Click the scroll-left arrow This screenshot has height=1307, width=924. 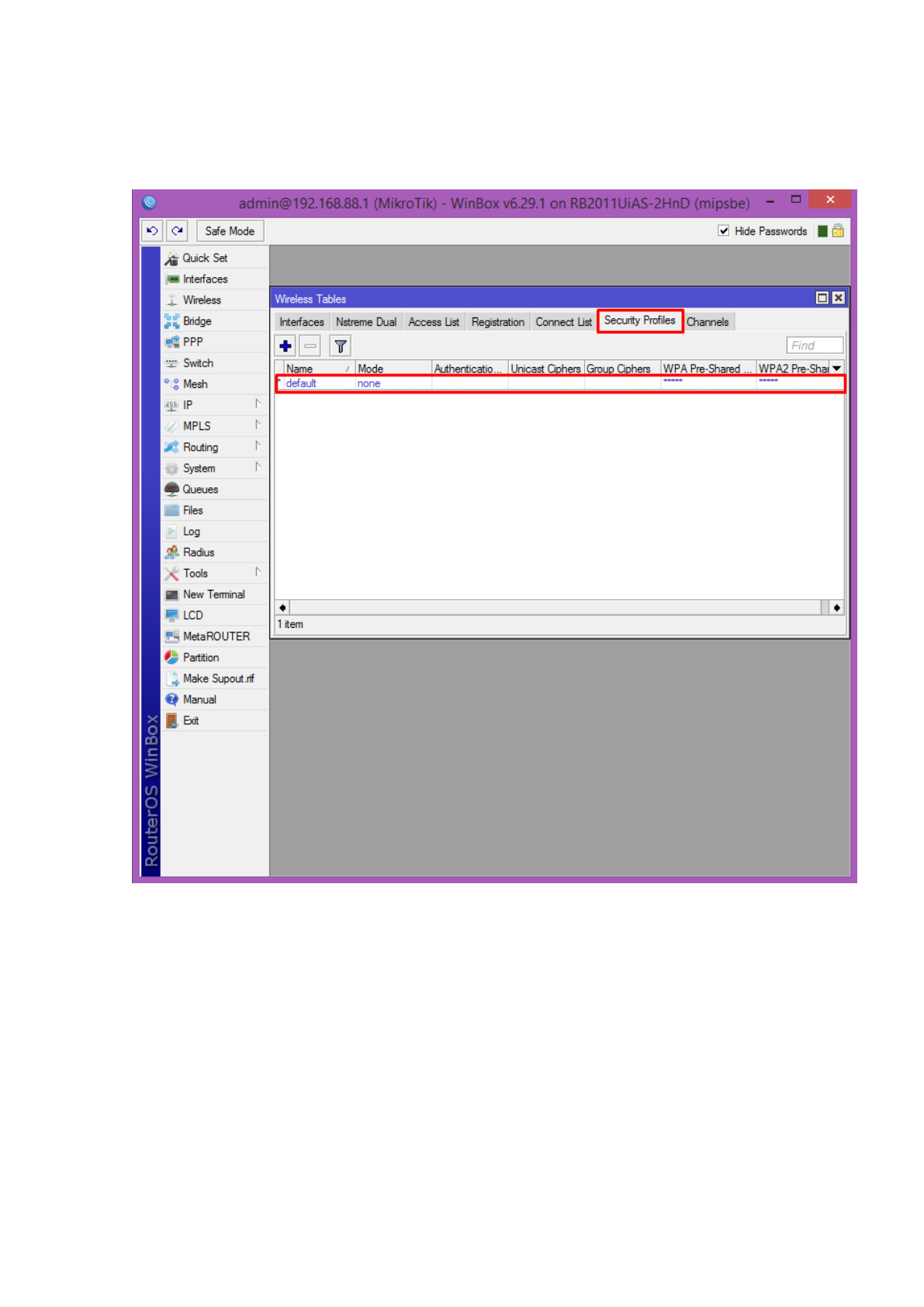point(282,608)
